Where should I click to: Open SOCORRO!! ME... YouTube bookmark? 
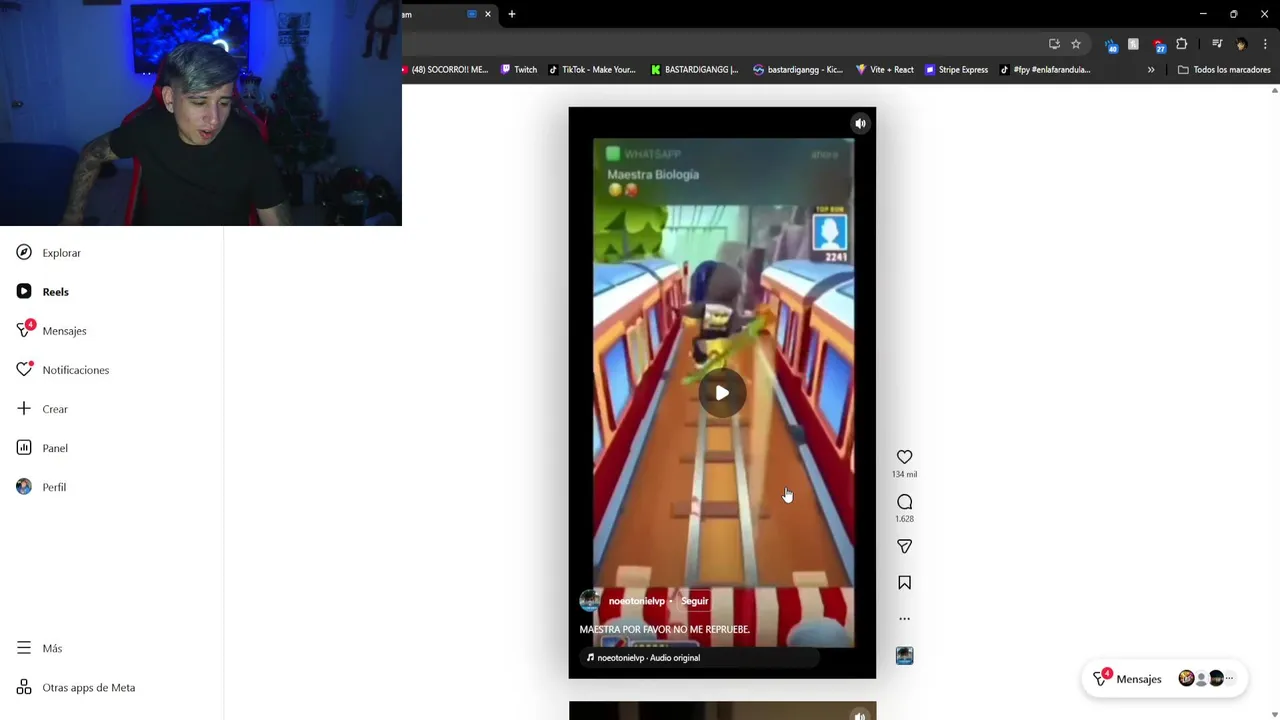(446, 70)
